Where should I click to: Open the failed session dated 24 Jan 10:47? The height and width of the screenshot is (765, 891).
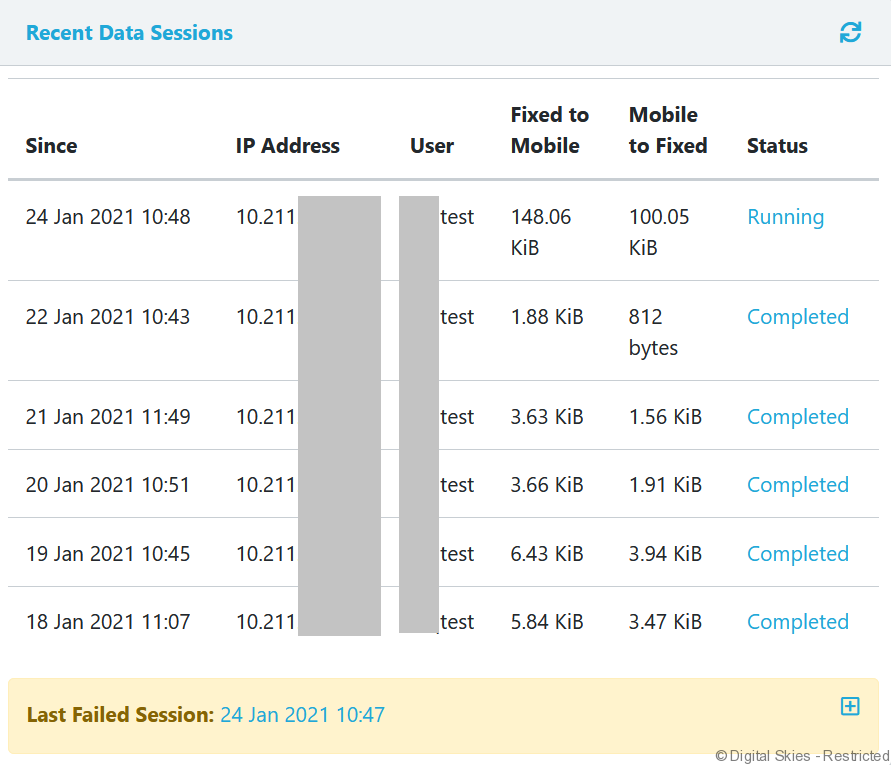(302, 715)
